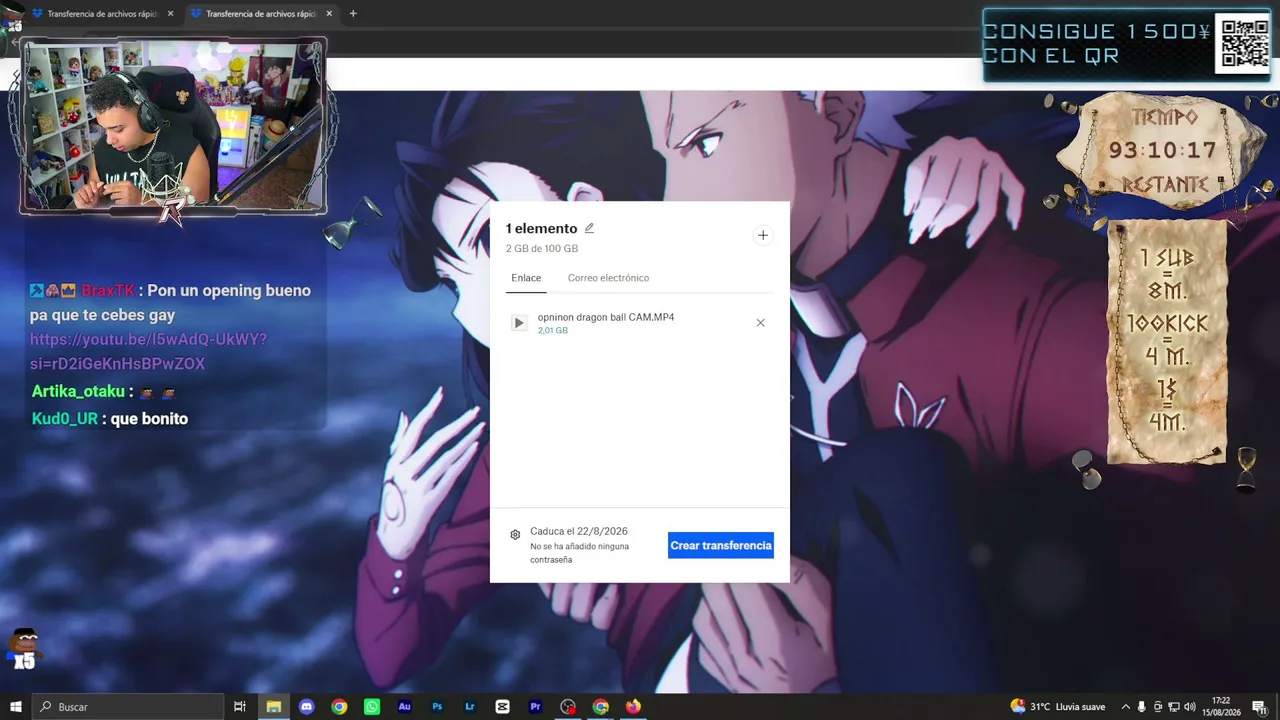Open the Windows Start menu
Viewport: 1280px width, 720px height.
pos(16,707)
